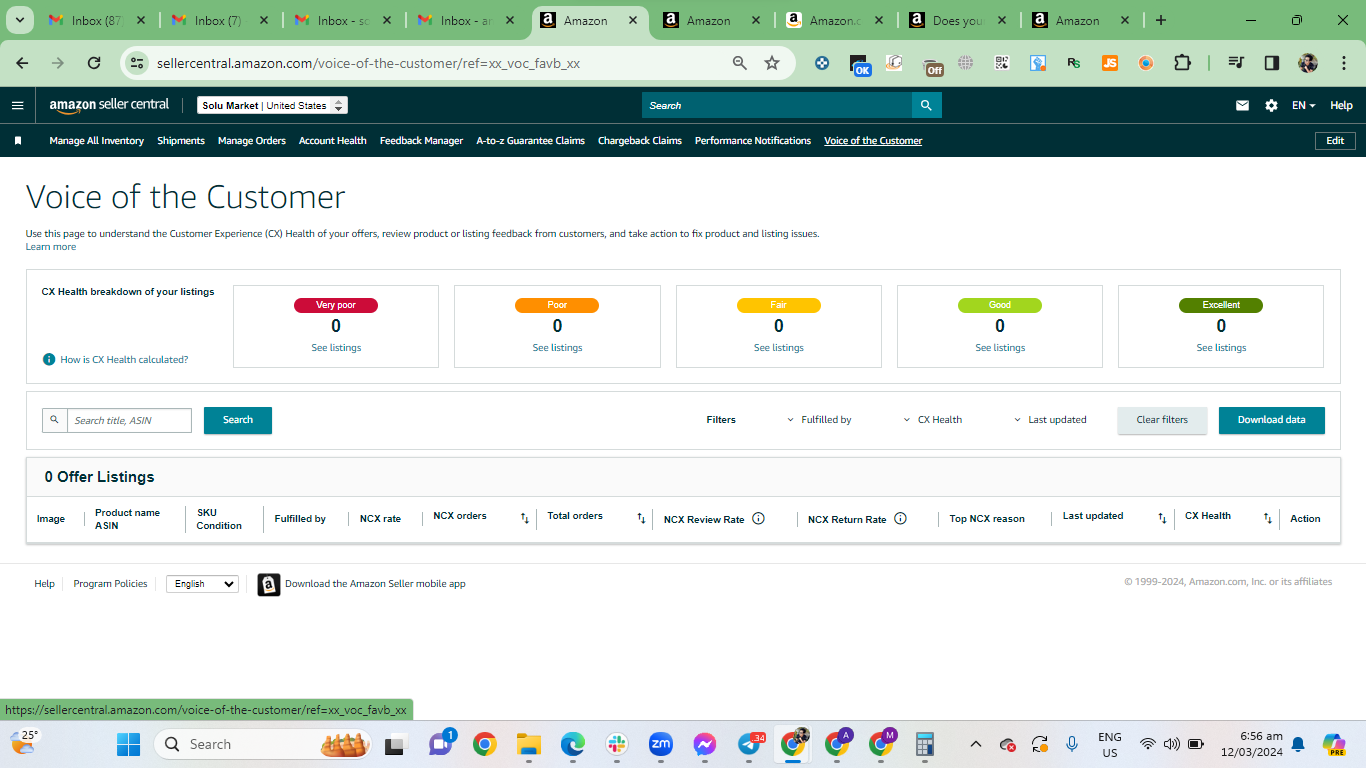Click the Amazon Seller Central logo
The height and width of the screenshot is (768, 1366).
pyautogui.click(x=109, y=105)
